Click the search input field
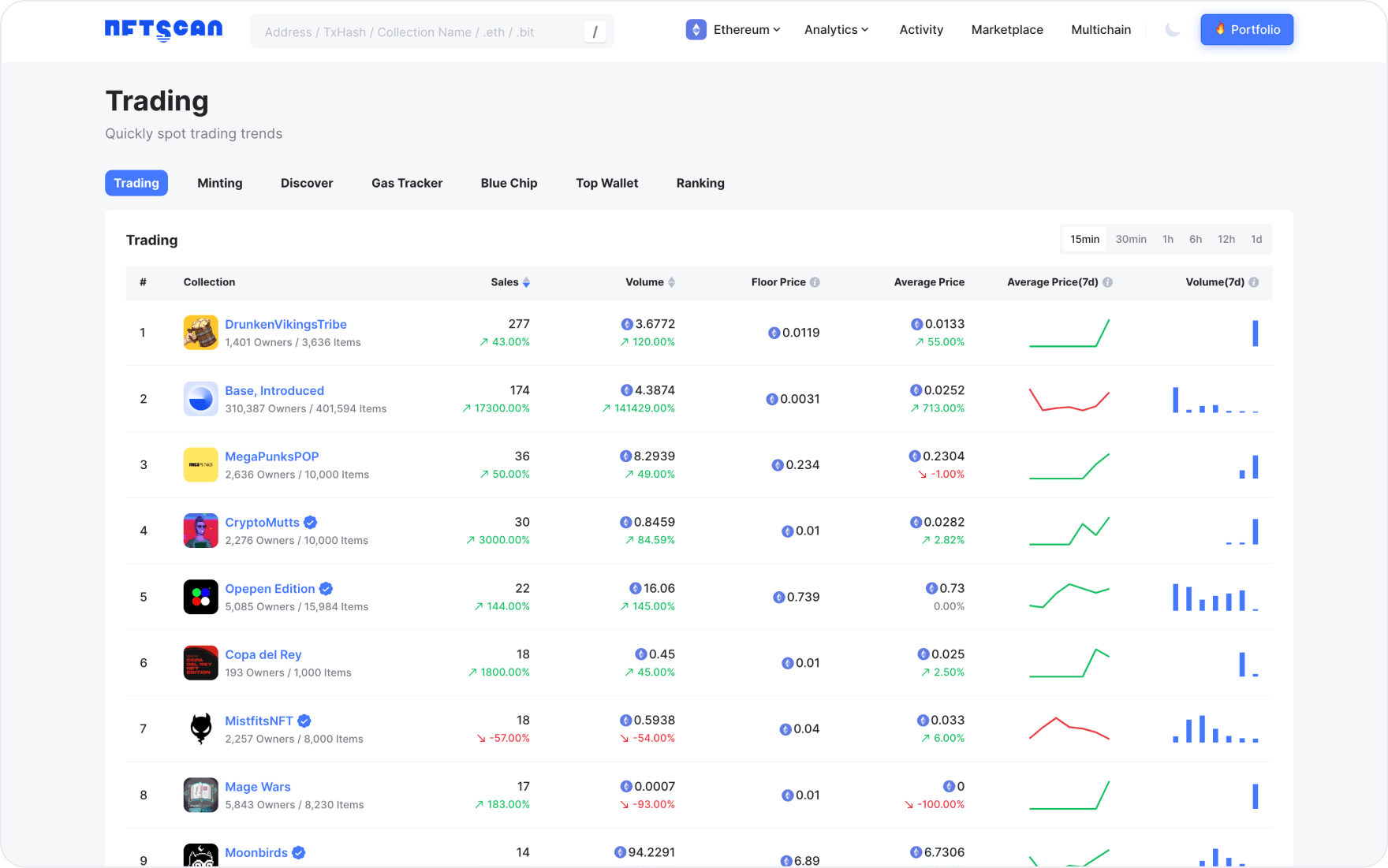The image size is (1388, 868). click(431, 32)
